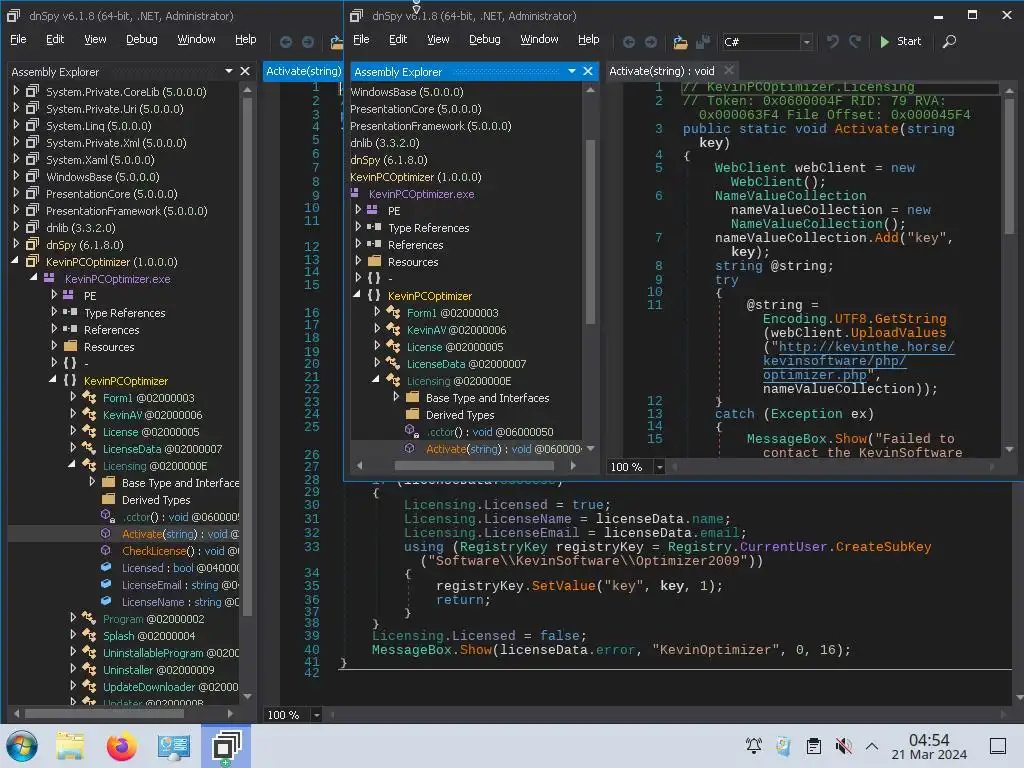Click the Open file folder icon in front toolbar
1024x768 pixels.
[680, 42]
